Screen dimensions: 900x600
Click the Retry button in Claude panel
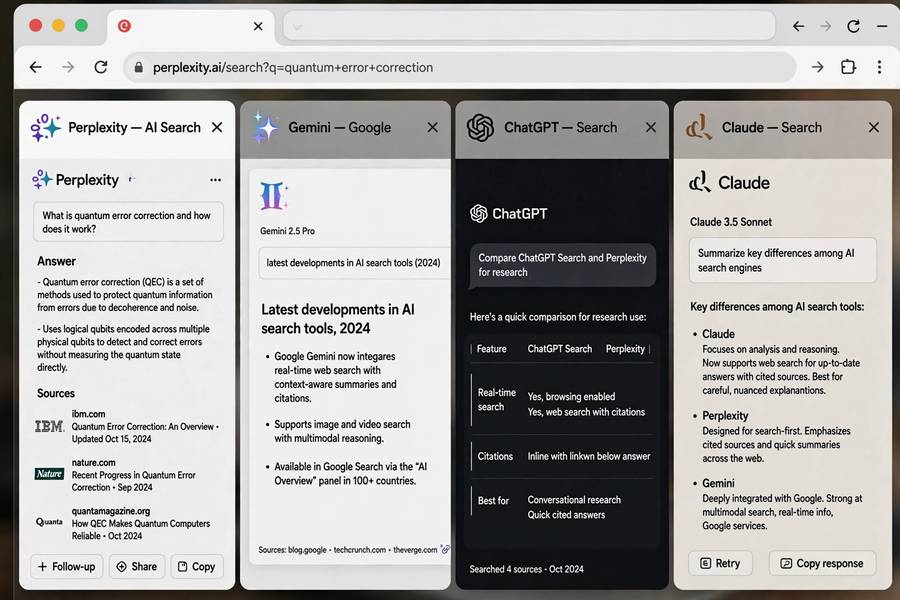721,563
